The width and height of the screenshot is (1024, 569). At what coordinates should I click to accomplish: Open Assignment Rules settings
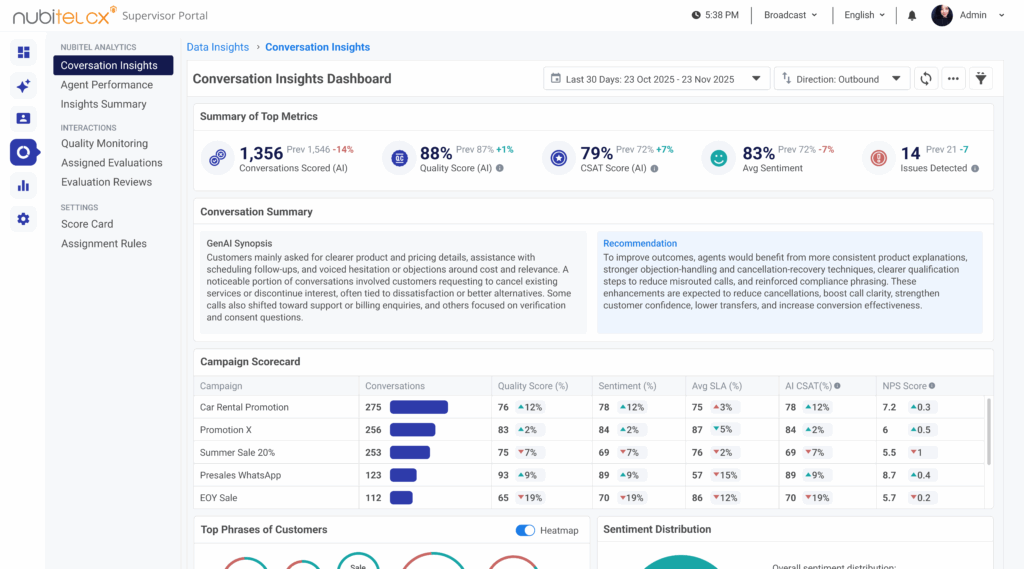104,244
